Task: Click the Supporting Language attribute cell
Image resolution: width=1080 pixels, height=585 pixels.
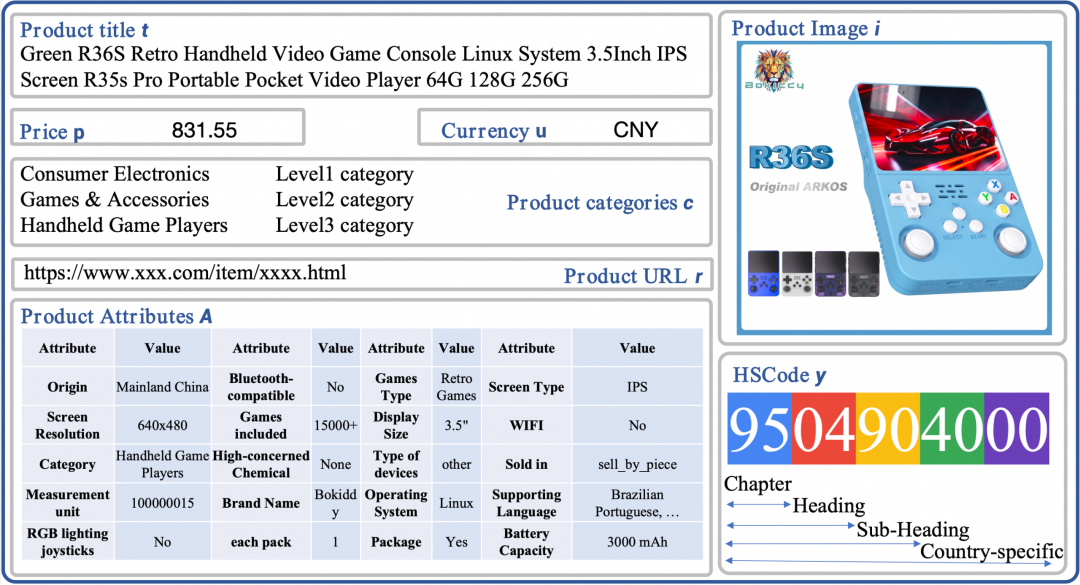Action: click(x=526, y=503)
